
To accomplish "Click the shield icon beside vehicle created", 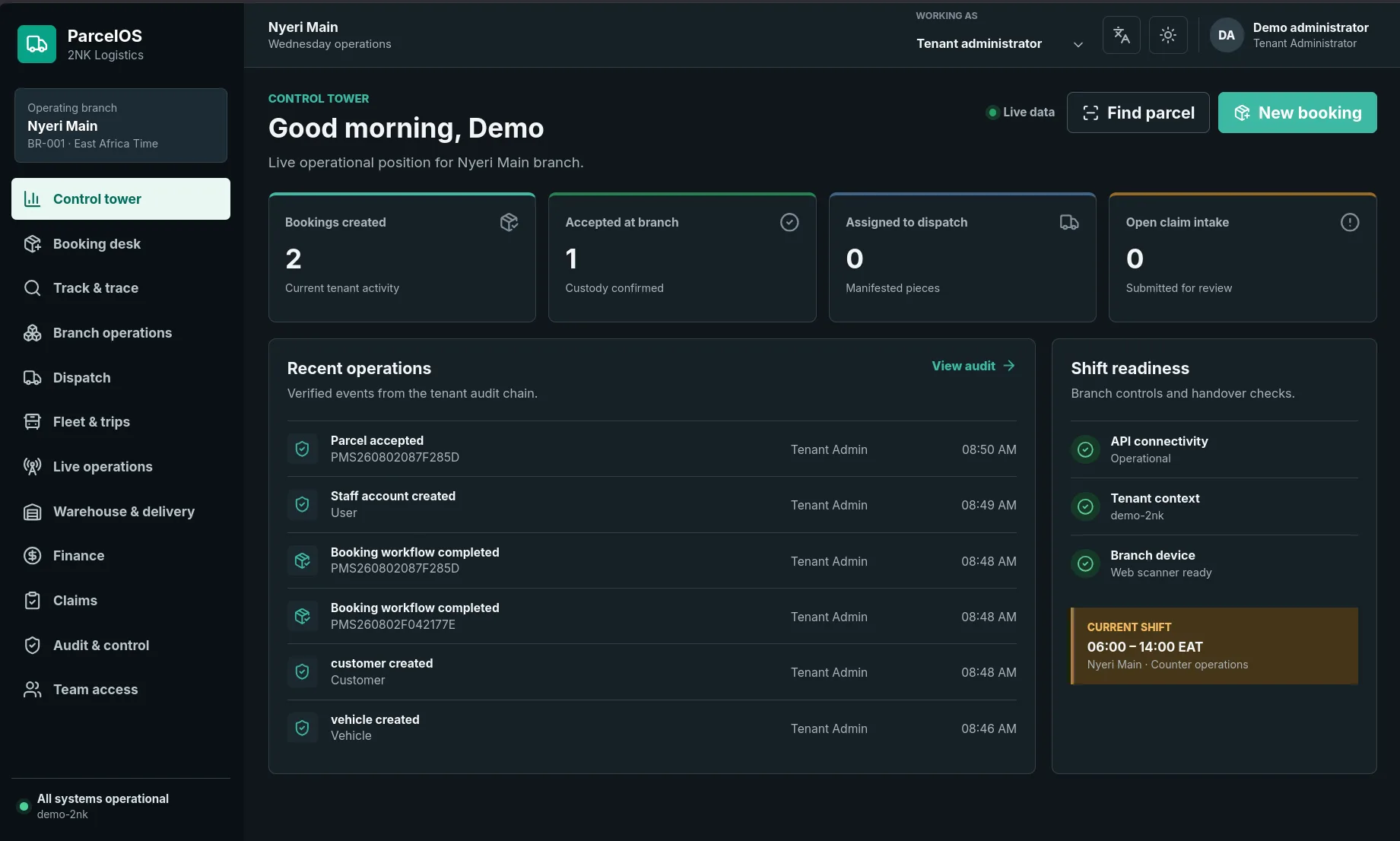I will (x=302, y=728).
